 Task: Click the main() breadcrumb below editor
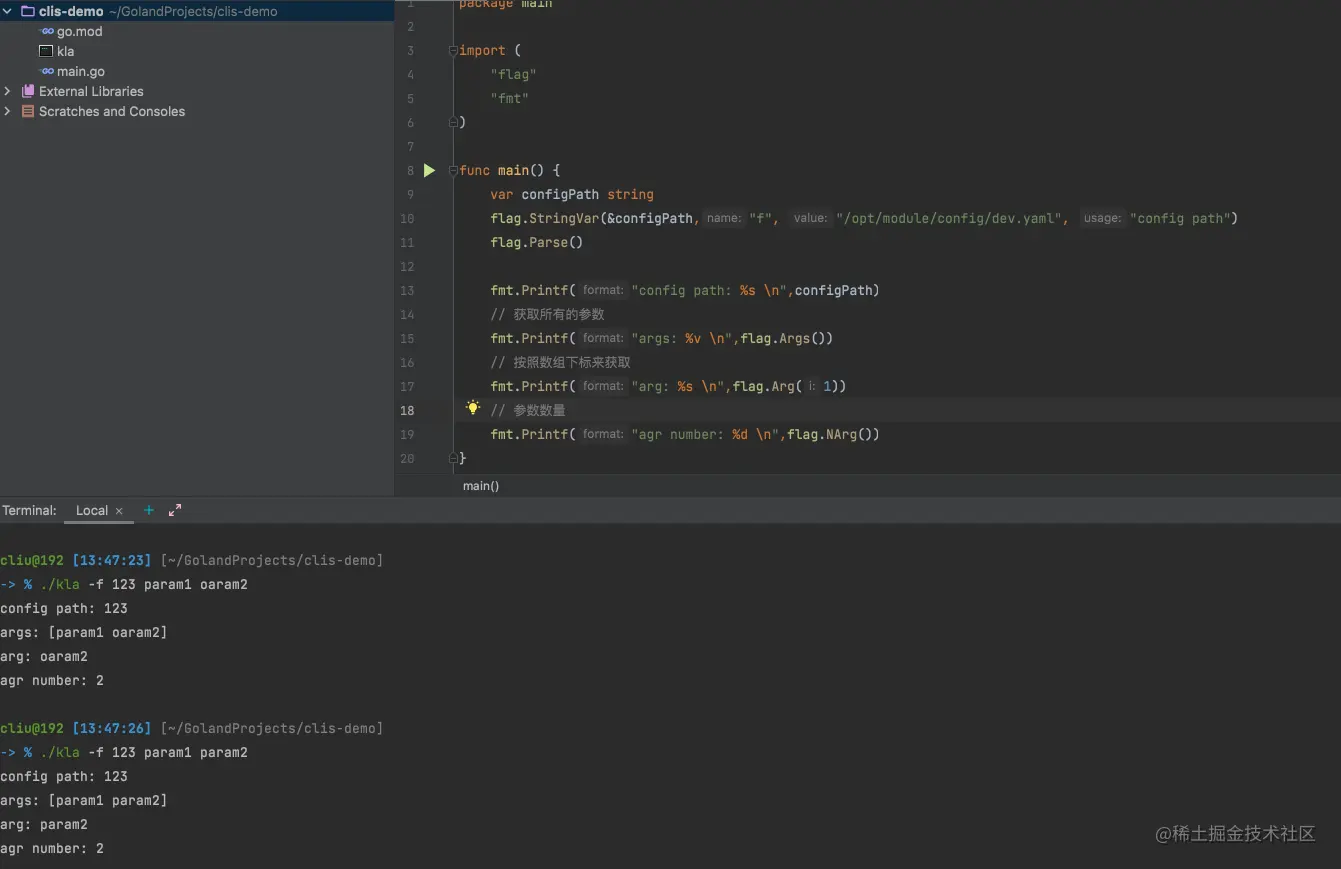pyautogui.click(x=481, y=486)
